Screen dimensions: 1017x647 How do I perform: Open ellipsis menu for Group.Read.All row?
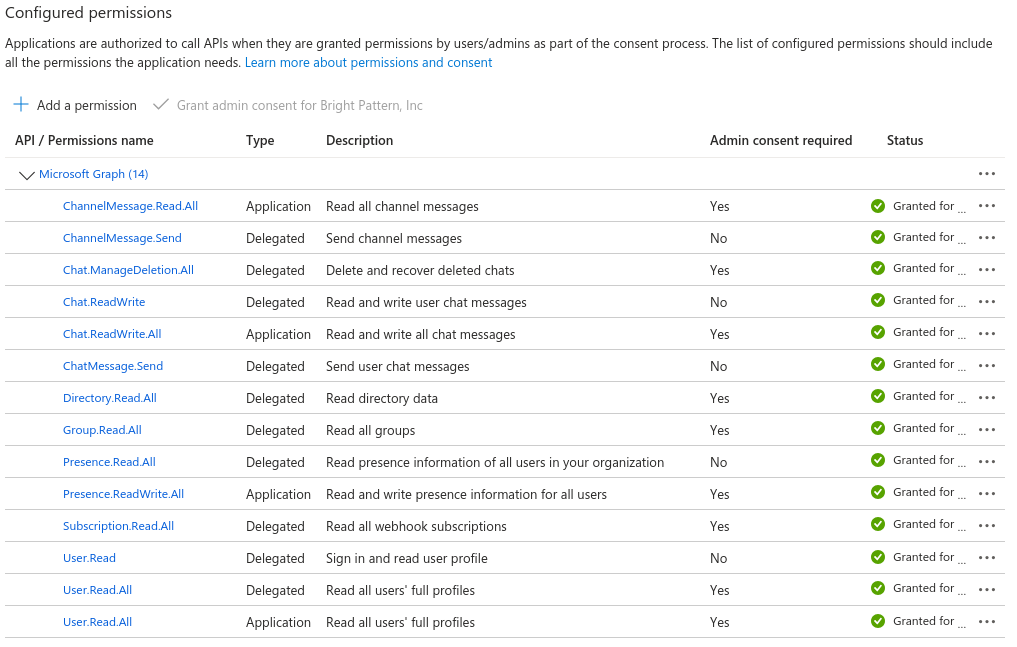pos(987,429)
